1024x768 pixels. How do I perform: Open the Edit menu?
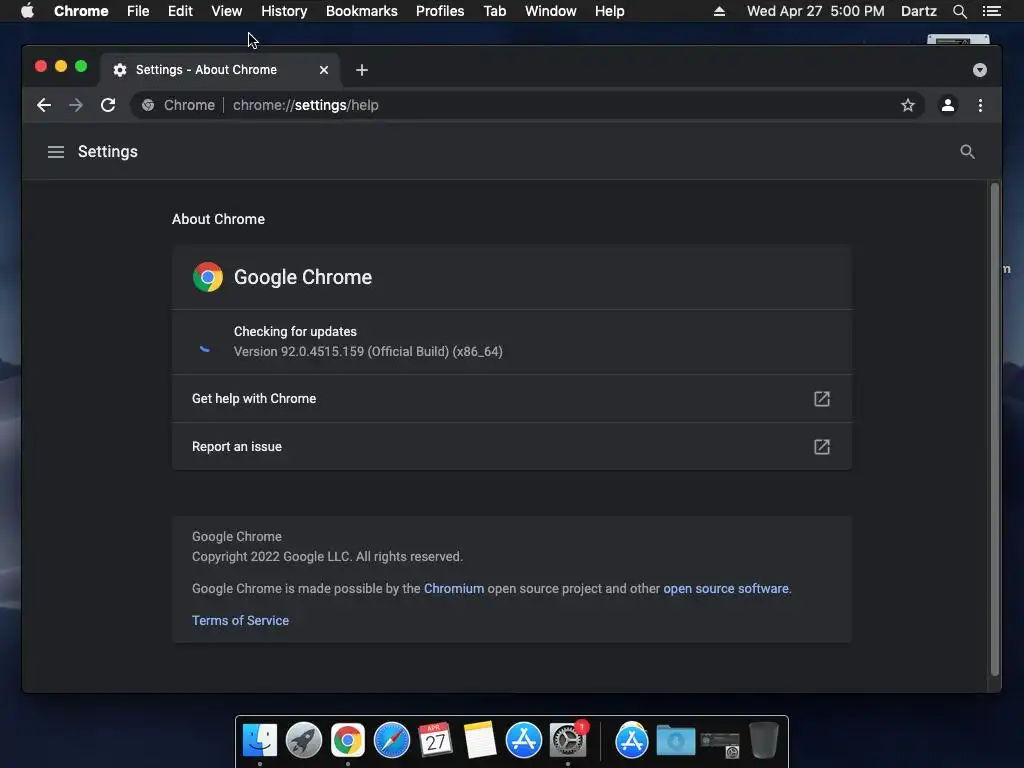click(180, 11)
